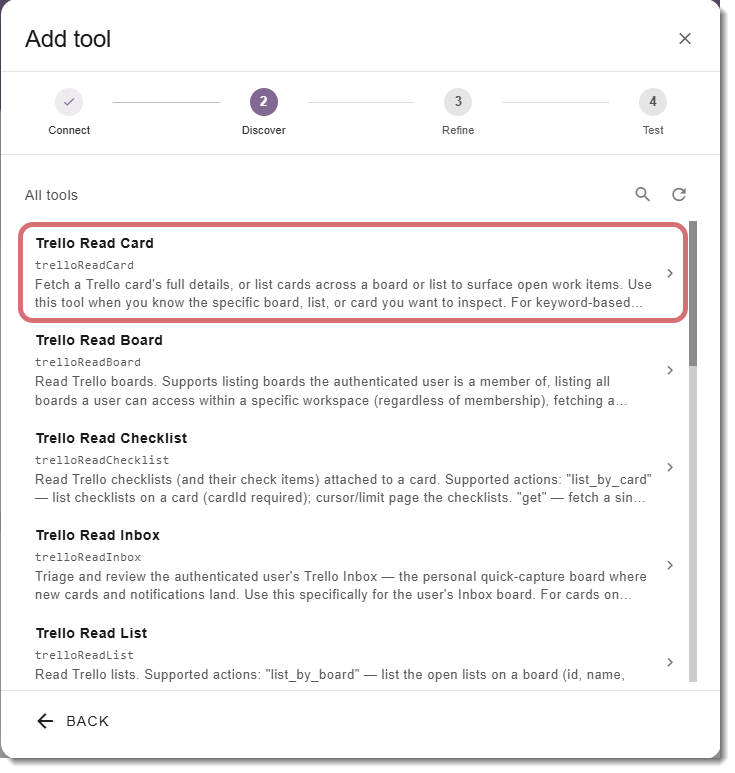Open the tool search magnifier icon
735x773 pixels.
(642, 194)
